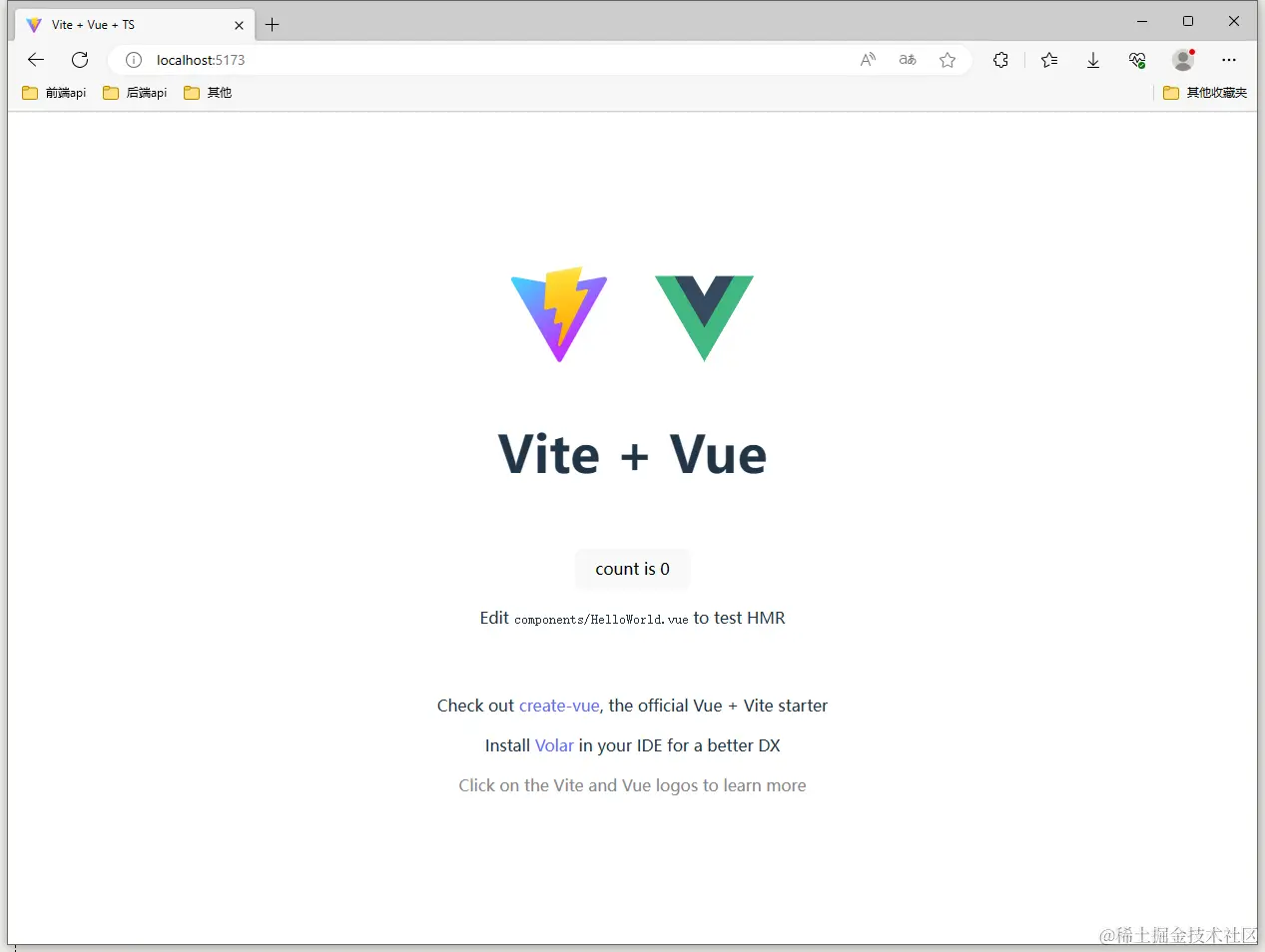This screenshot has width=1265, height=952.
Task: Open Browser essentials heart icon
Action: [1137, 60]
